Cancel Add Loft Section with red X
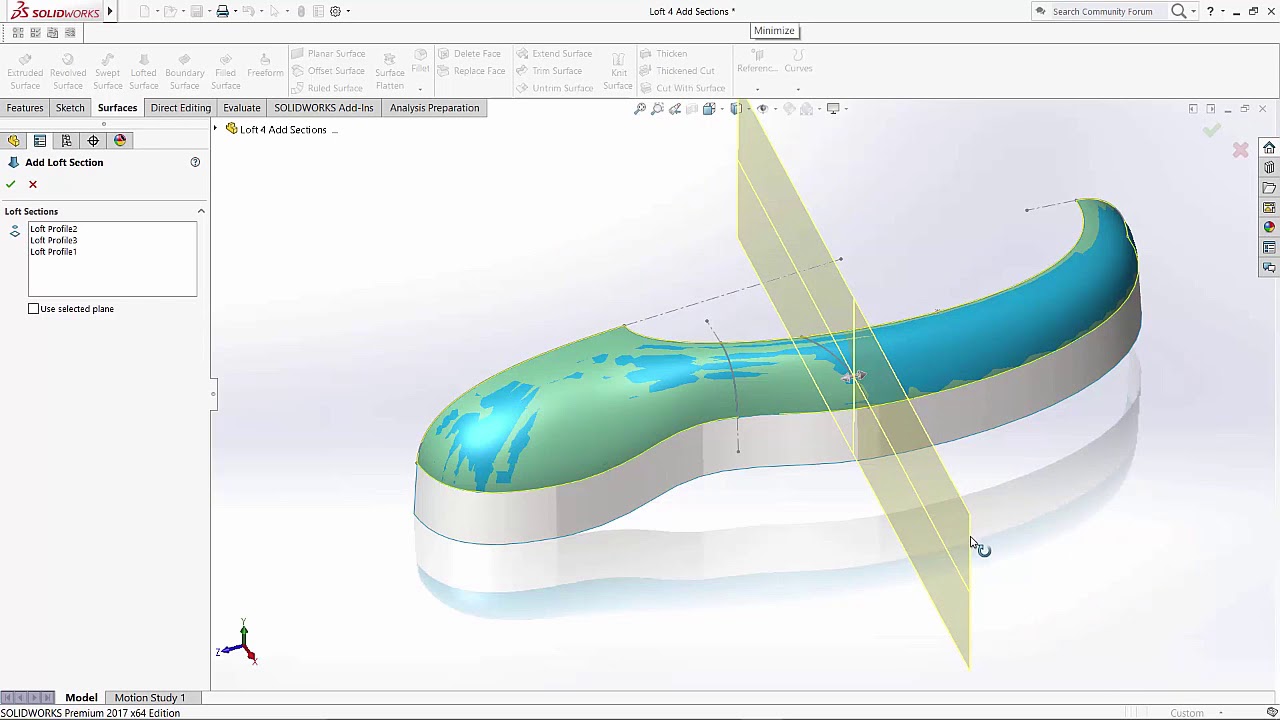 [33, 184]
